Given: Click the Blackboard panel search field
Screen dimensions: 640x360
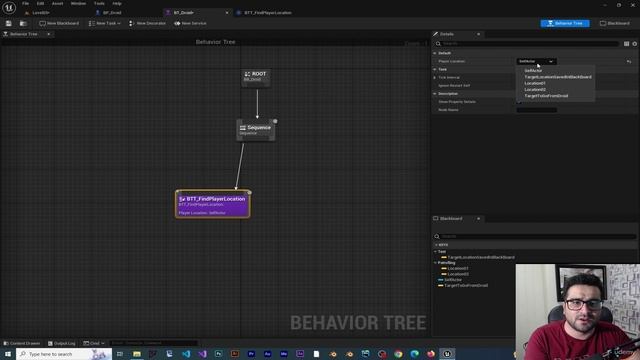Looking at the screenshot, I should (536, 236).
